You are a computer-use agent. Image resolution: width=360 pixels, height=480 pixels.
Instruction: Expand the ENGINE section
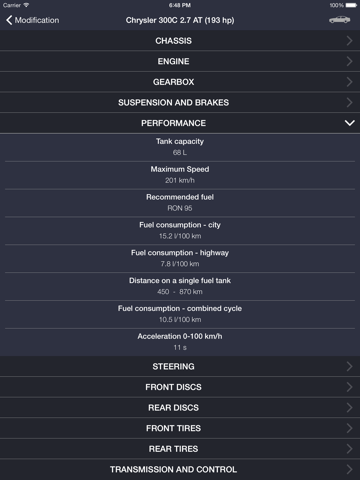(x=180, y=61)
